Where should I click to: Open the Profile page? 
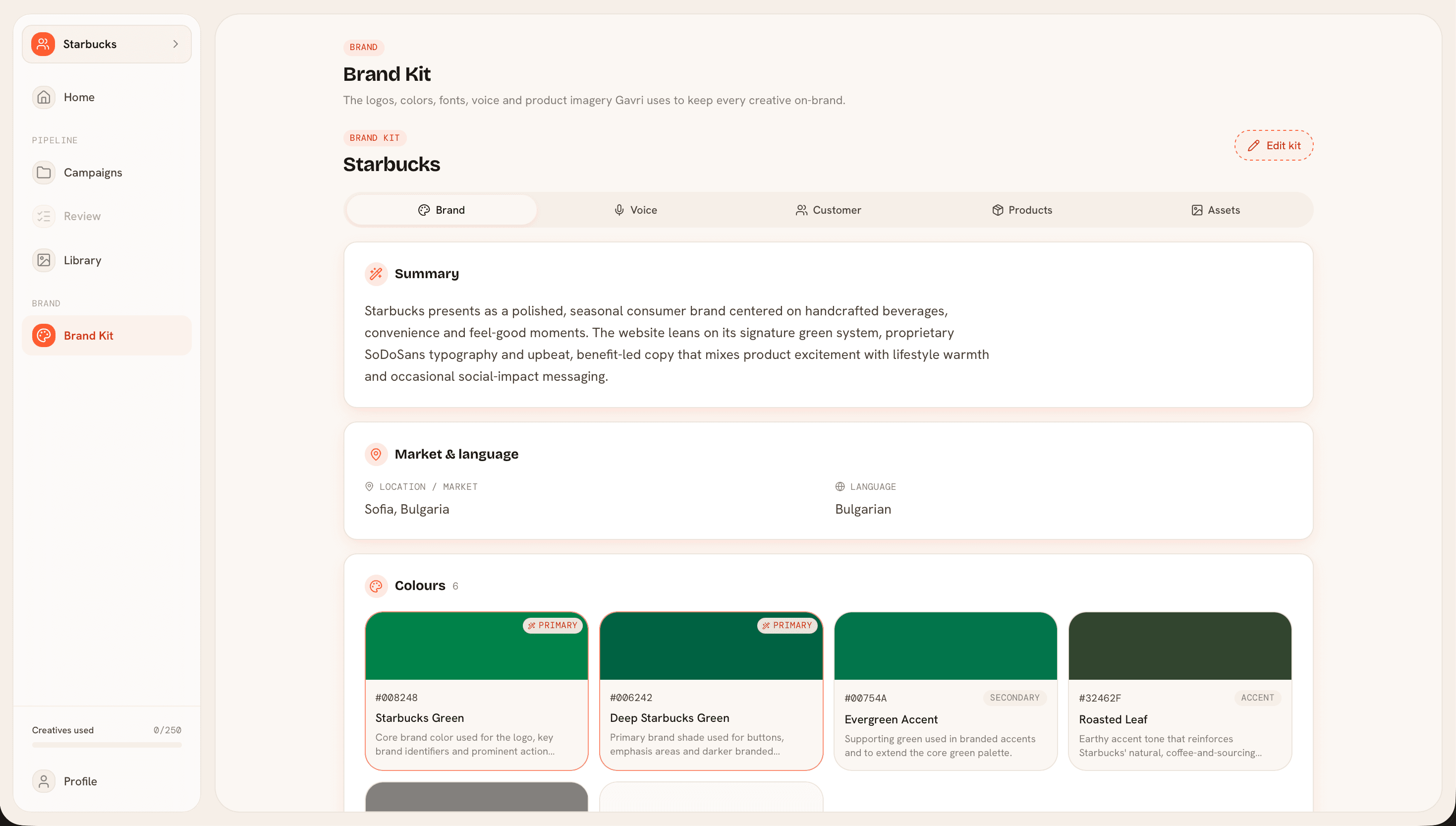[x=107, y=781]
